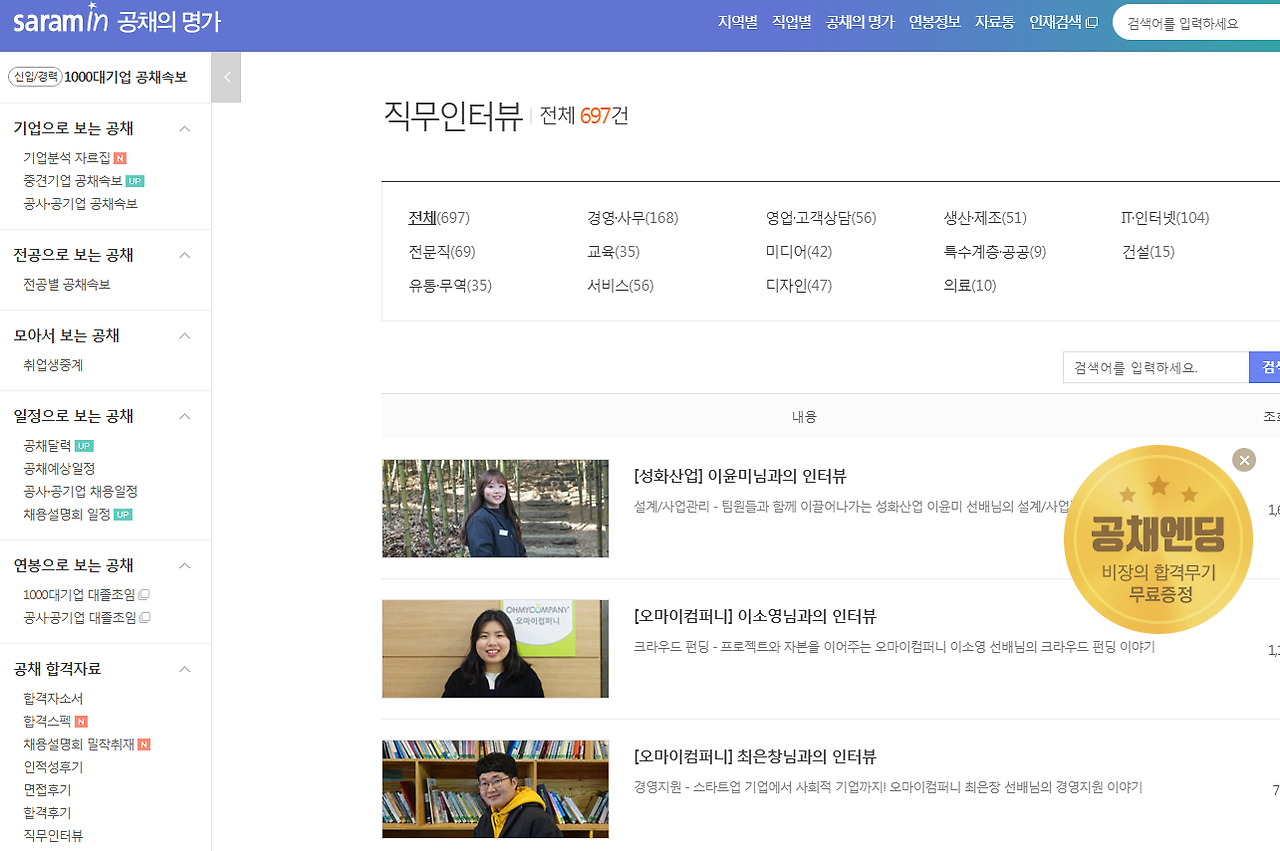Collapse the 기업으로 보는 공채 section
This screenshot has width=1280, height=851.
click(x=184, y=128)
